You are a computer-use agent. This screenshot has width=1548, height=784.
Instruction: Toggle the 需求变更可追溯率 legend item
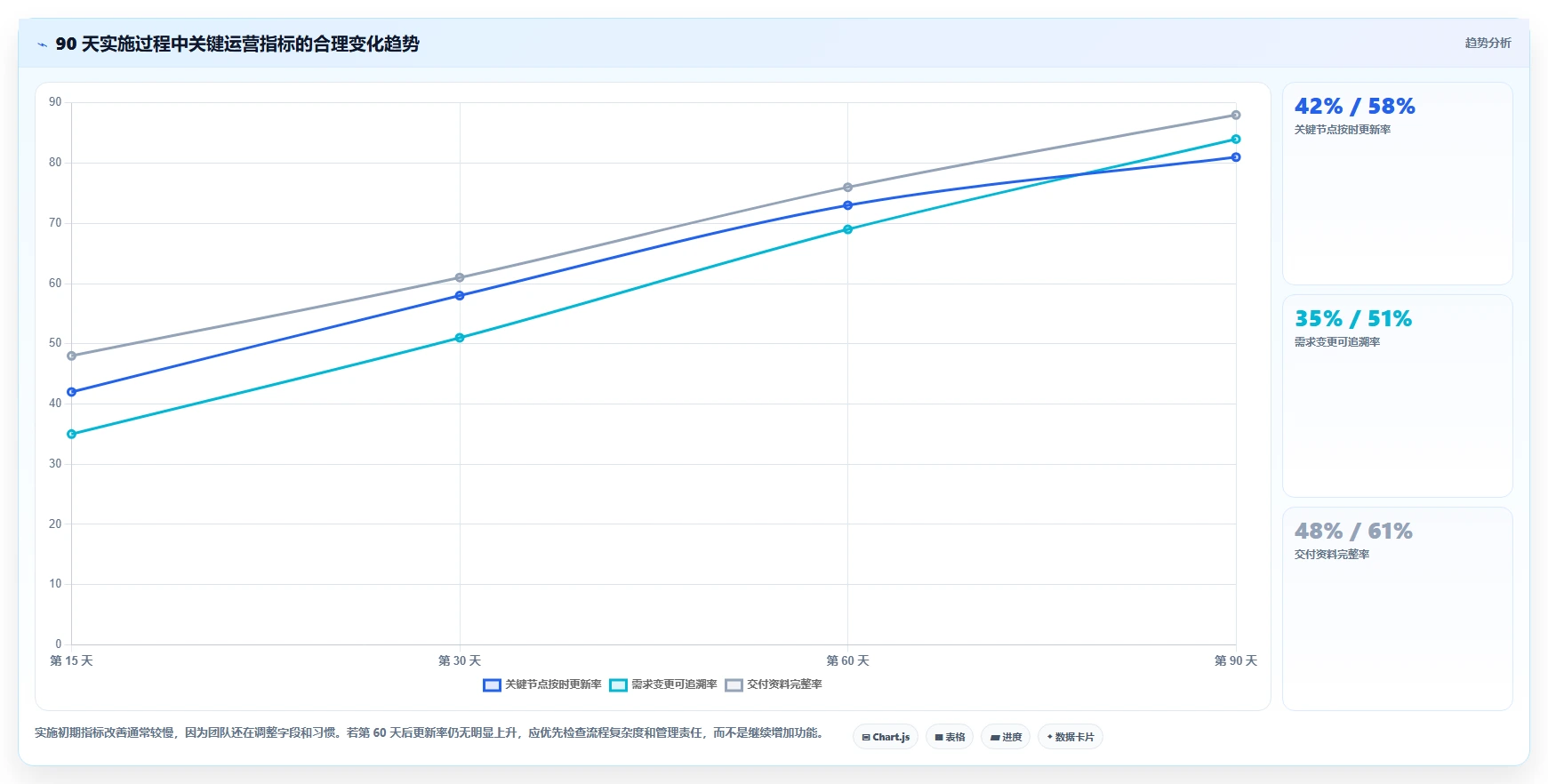point(663,684)
